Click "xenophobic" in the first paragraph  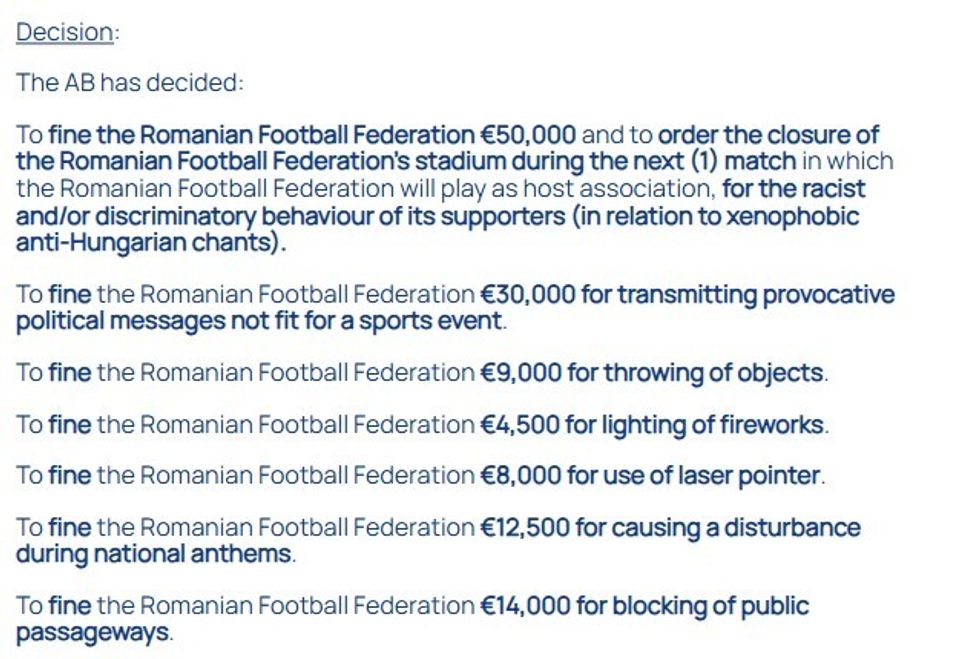coord(797,217)
